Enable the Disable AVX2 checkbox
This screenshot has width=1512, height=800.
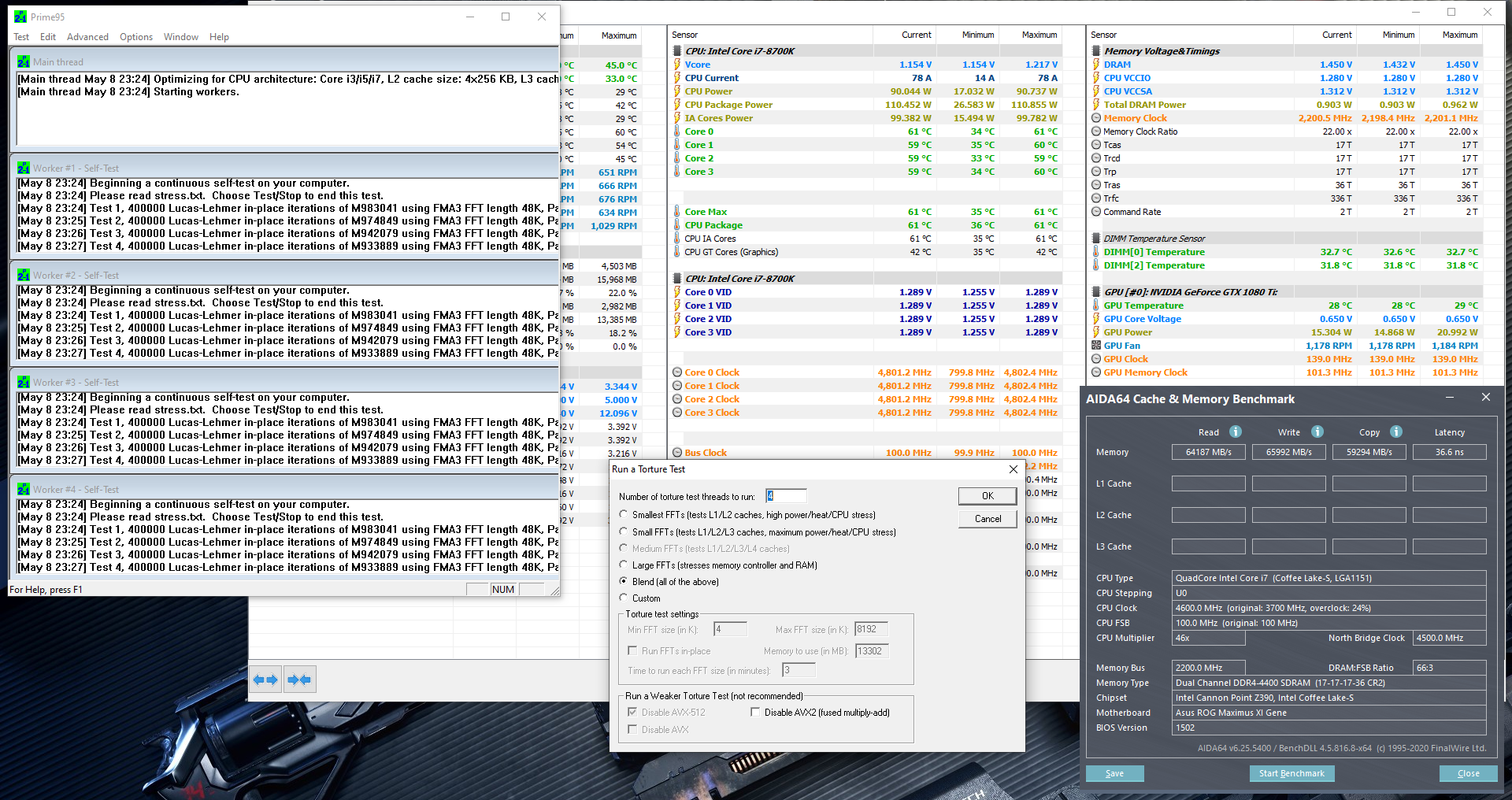click(755, 713)
